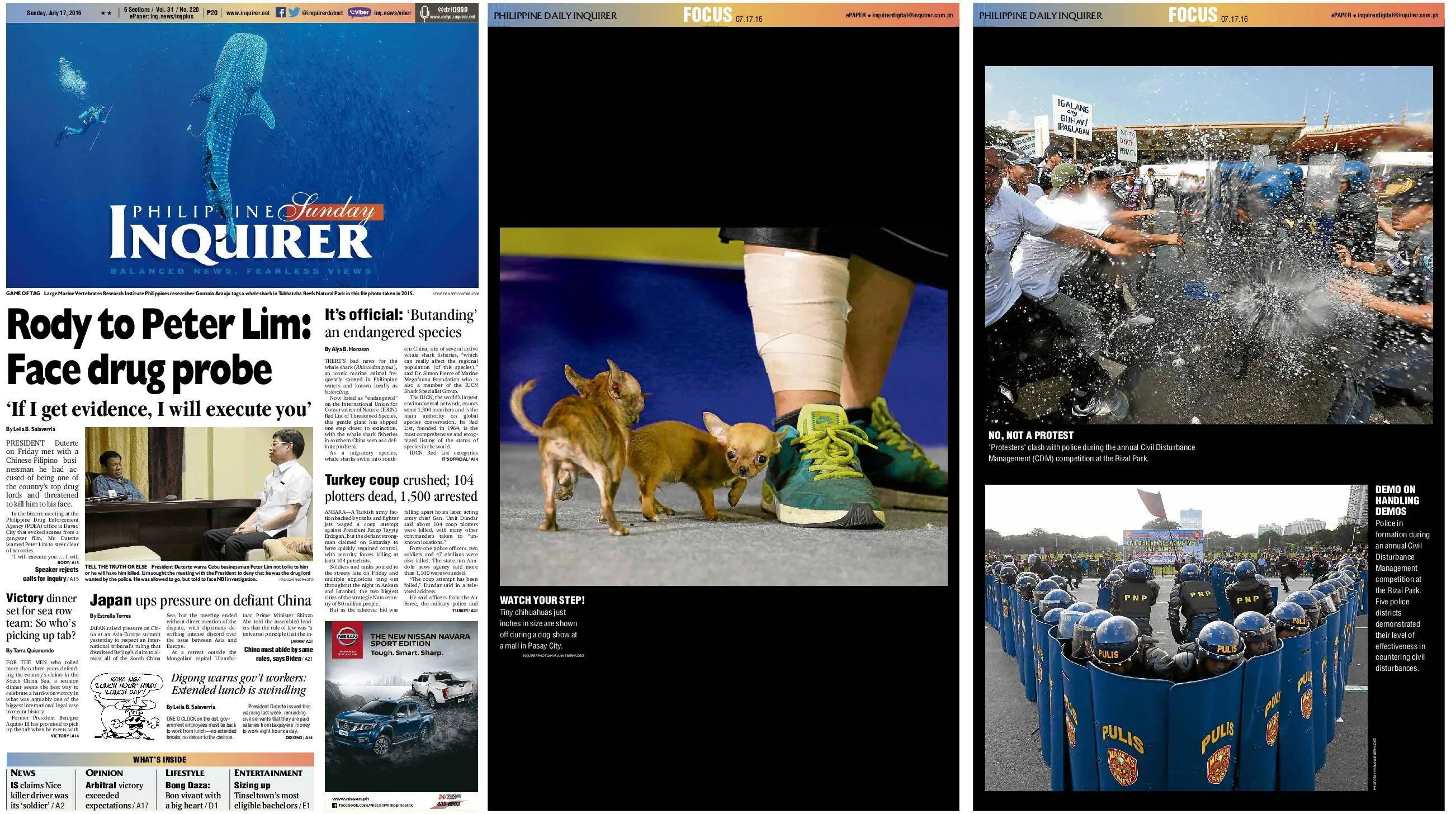Screen dimensions: 1456x814
Task: Click 'China must abide by same rules, says Biden' teaser
Action: pos(278,654)
